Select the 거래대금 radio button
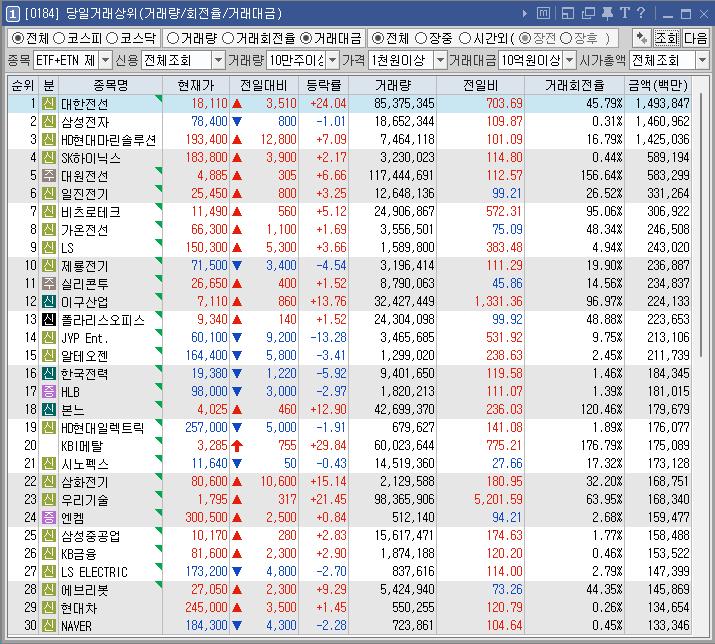 (306, 38)
